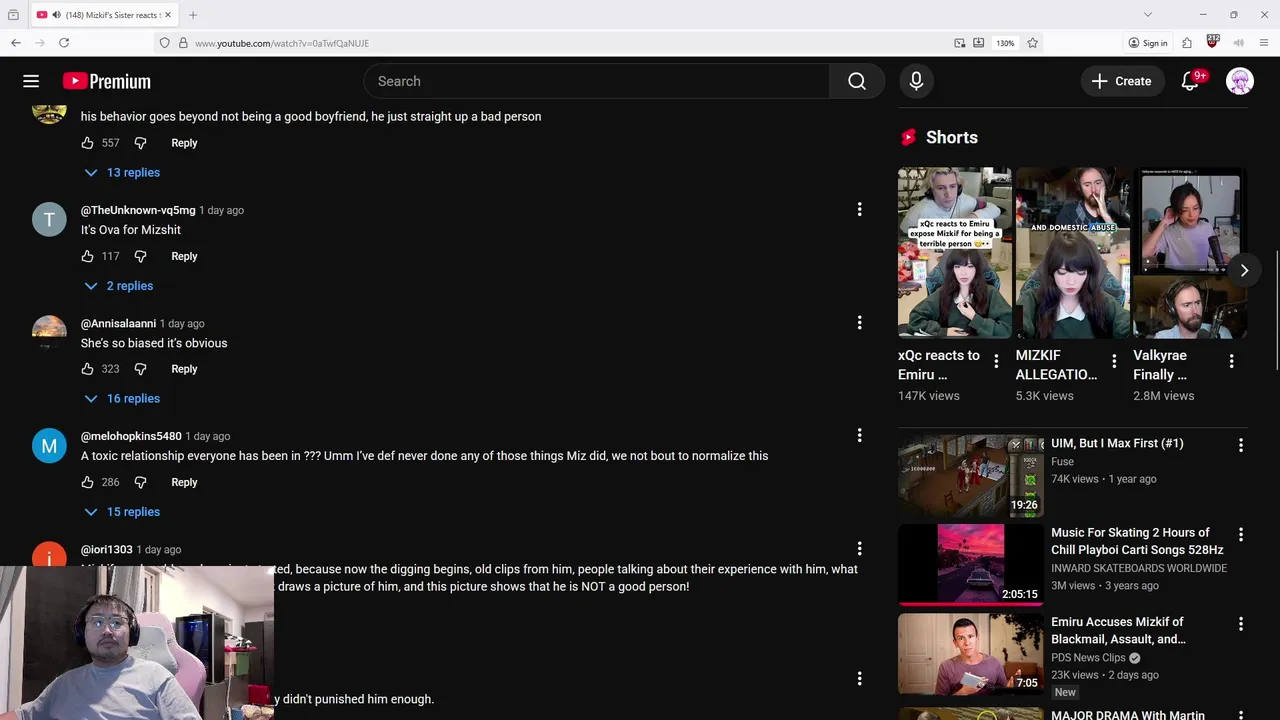This screenshot has height=720, width=1280.
Task: Open the browser application menu
Action: pos(1264,43)
